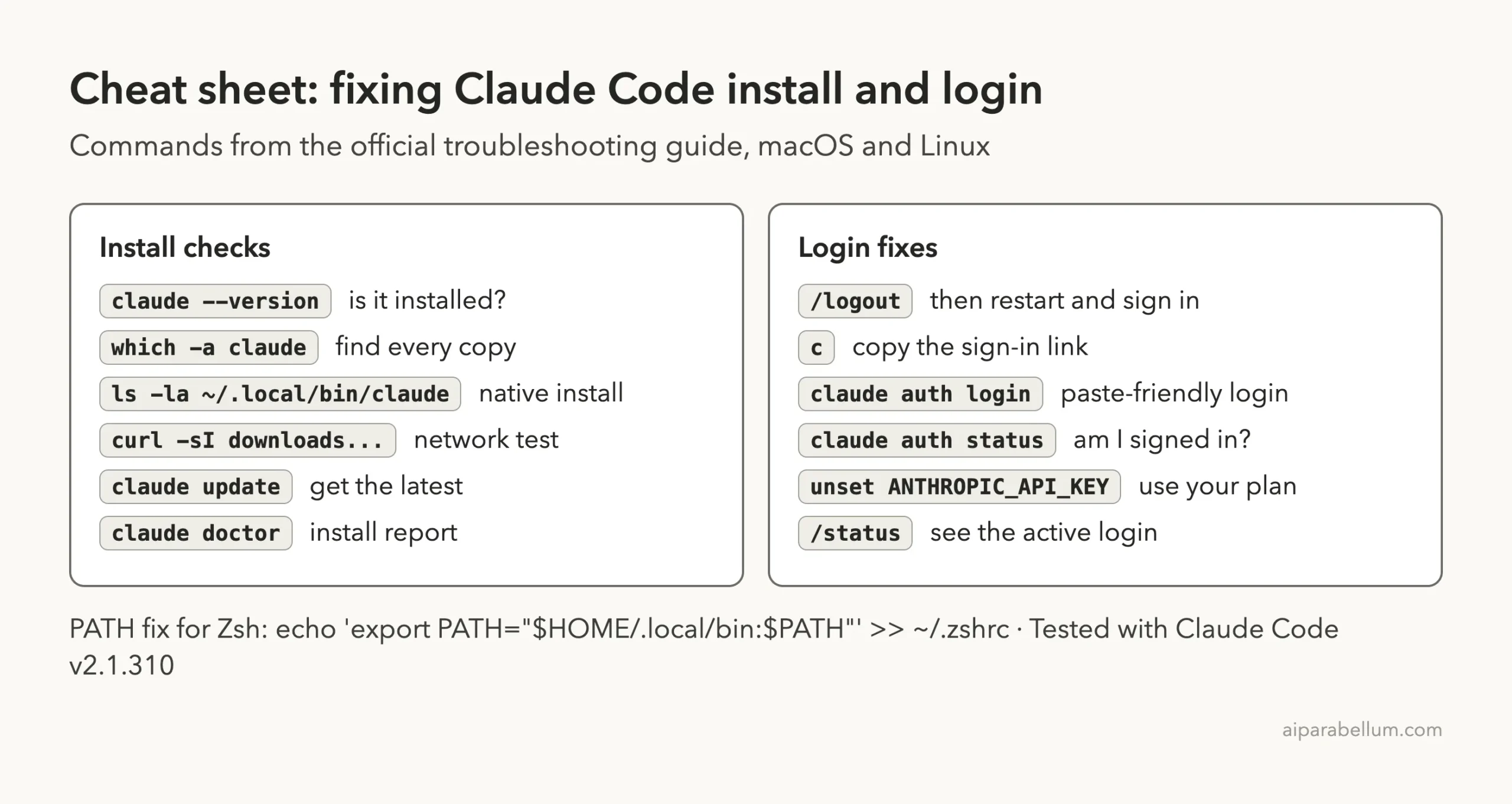Select the '/status' command chip
Viewport: 1512px width, 804px height.
[x=855, y=533]
